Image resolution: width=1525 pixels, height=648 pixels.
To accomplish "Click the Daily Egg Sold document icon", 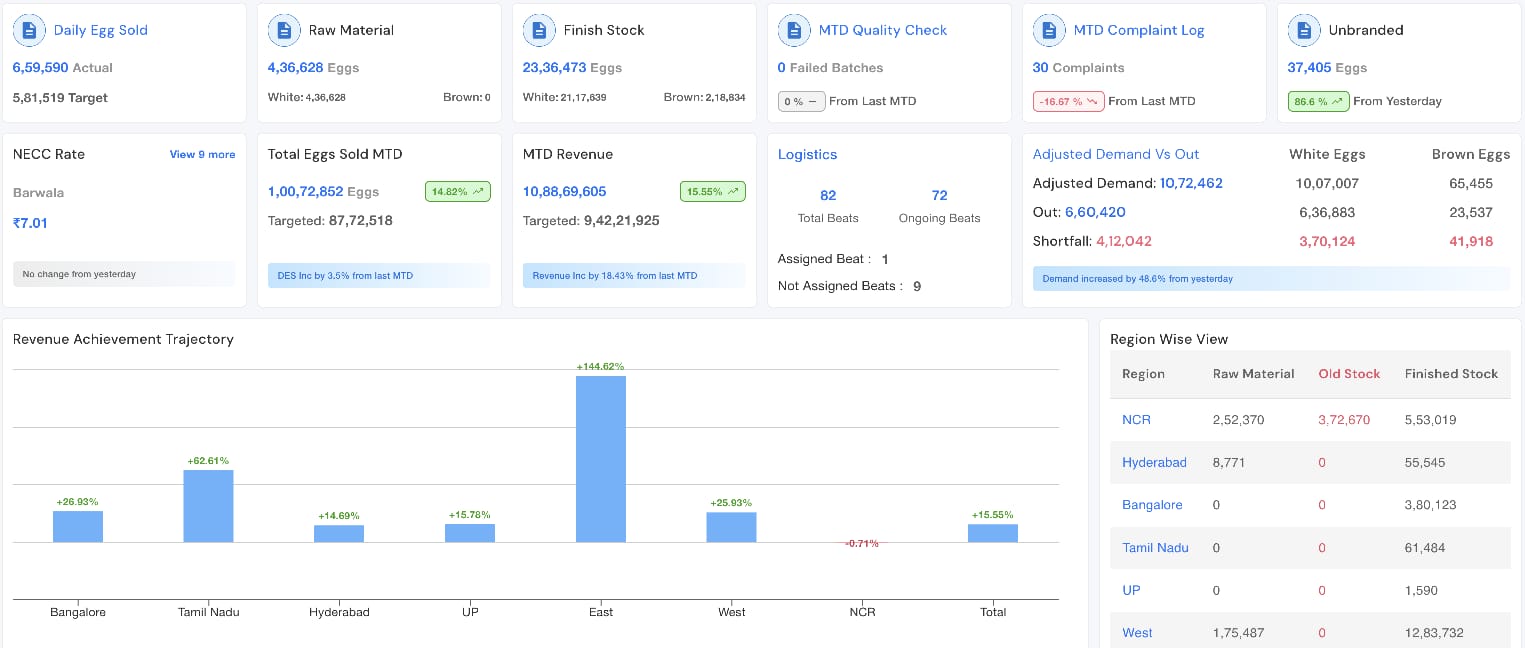I will (30, 30).
